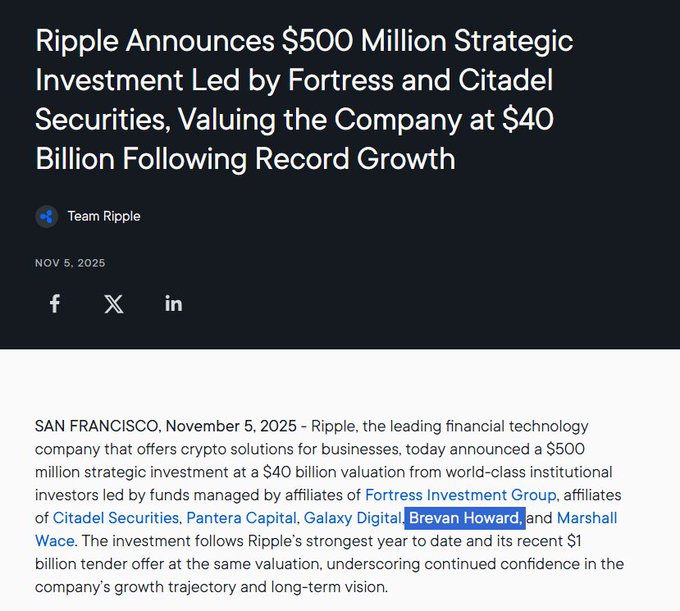Open the Galaxy Digital link
The image size is (680, 611).
pyautogui.click(x=353, y=518)
